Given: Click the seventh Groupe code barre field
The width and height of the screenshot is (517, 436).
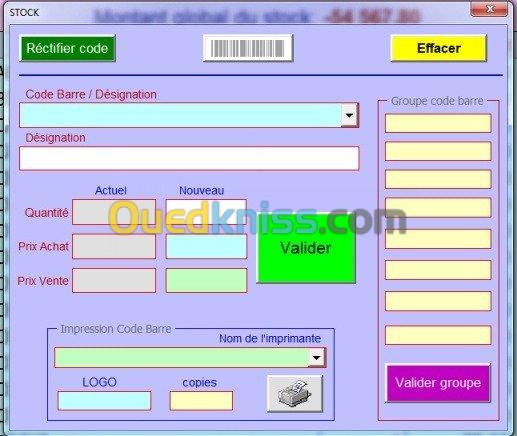Looking at the screenshot, I should click(x=438, y=301).
